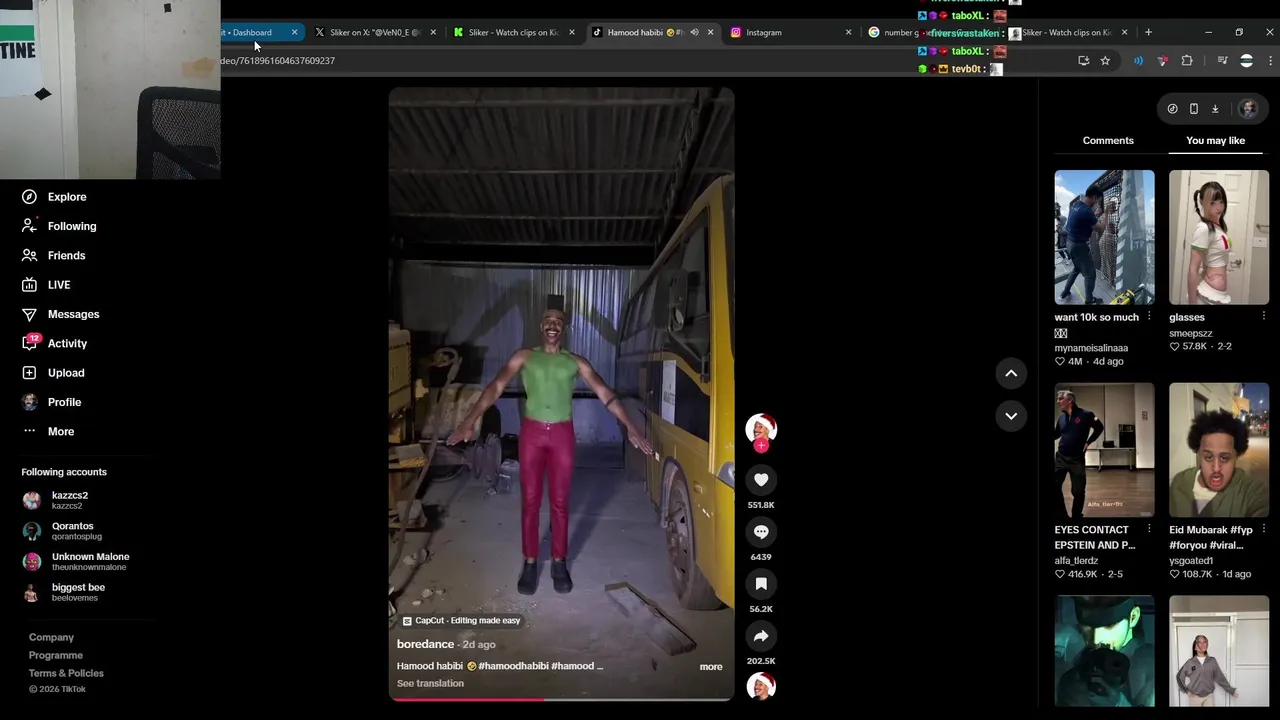Open the user avatar in top pill
1280x720 pixels.
click(1248, 109)
